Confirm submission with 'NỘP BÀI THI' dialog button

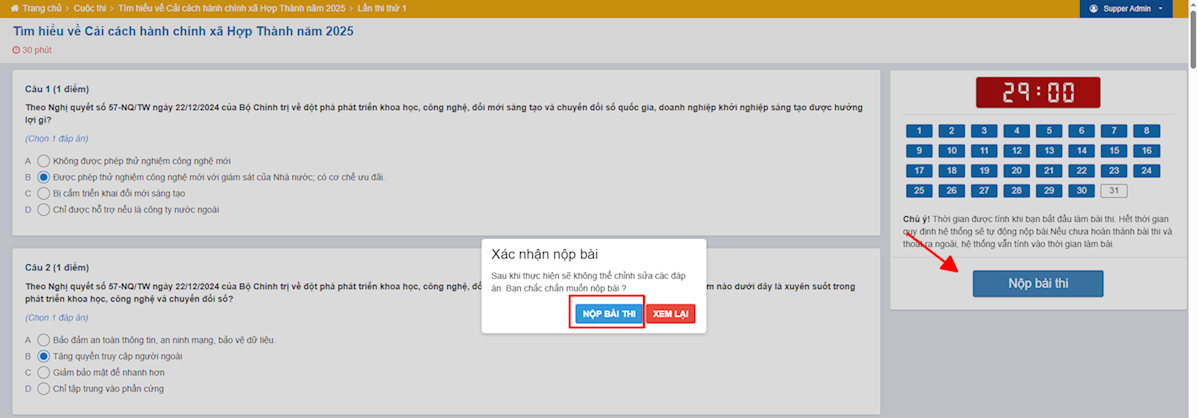(x=609, y=313)
